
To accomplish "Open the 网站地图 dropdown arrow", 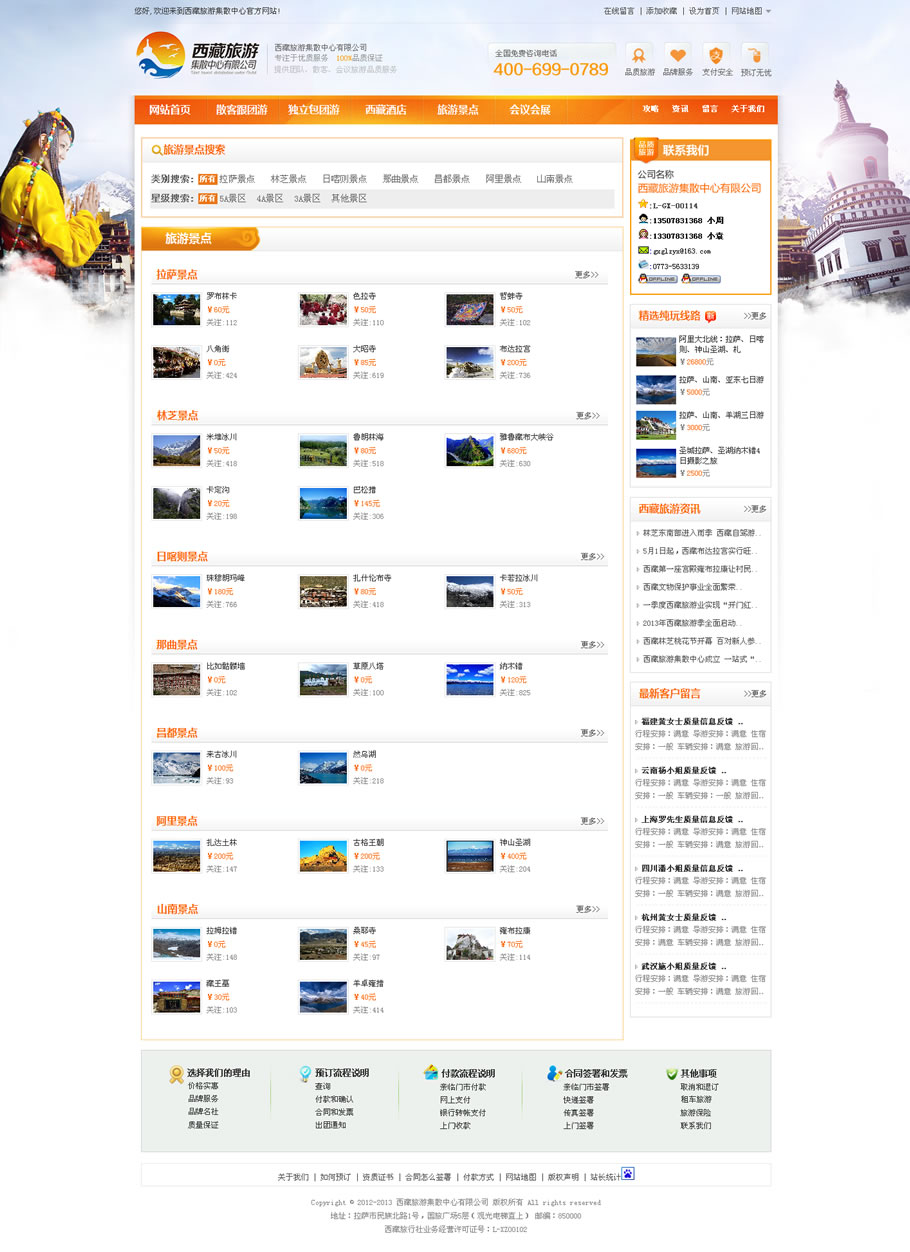I will pos(768,12).
